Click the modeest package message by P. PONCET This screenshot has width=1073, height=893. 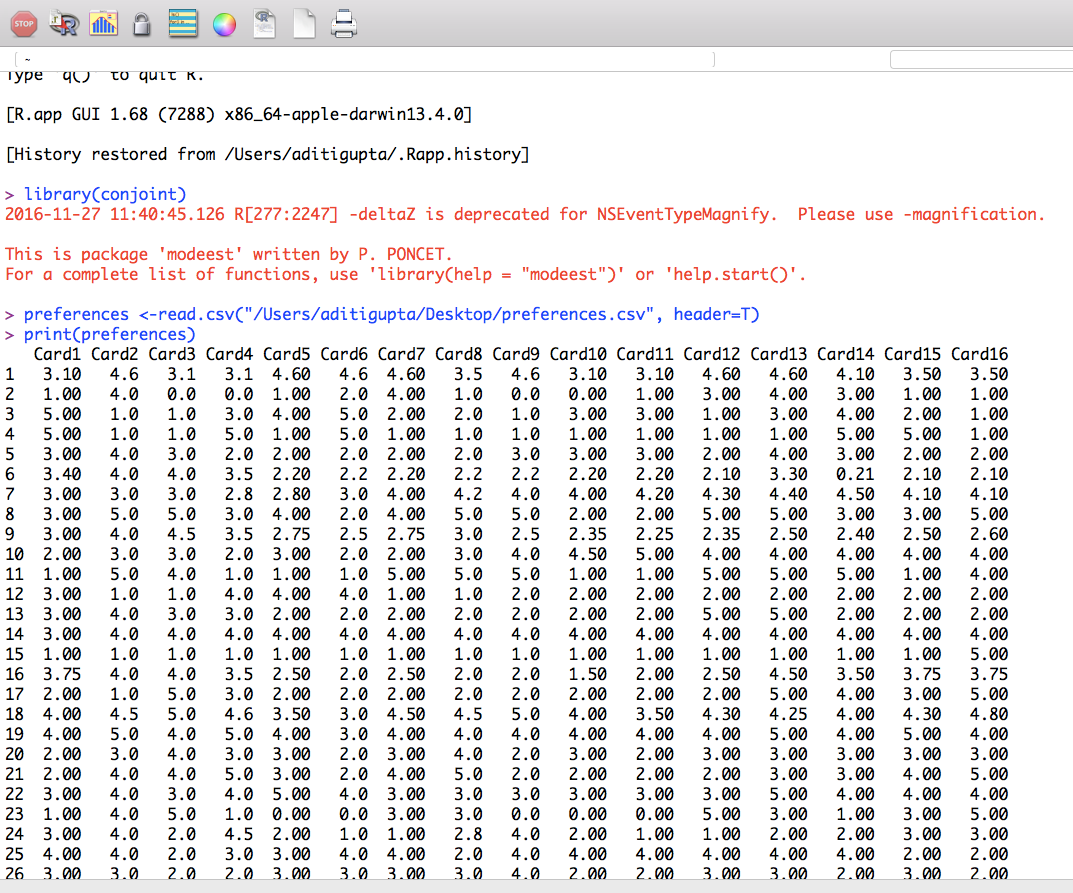[229, 255]
